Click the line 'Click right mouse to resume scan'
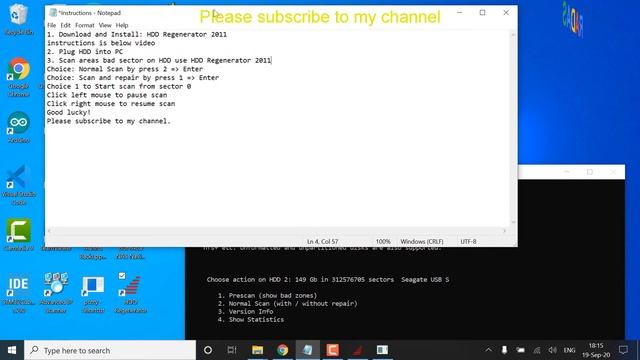The height and width of the screenshot is (360, 640). (111, 104)
